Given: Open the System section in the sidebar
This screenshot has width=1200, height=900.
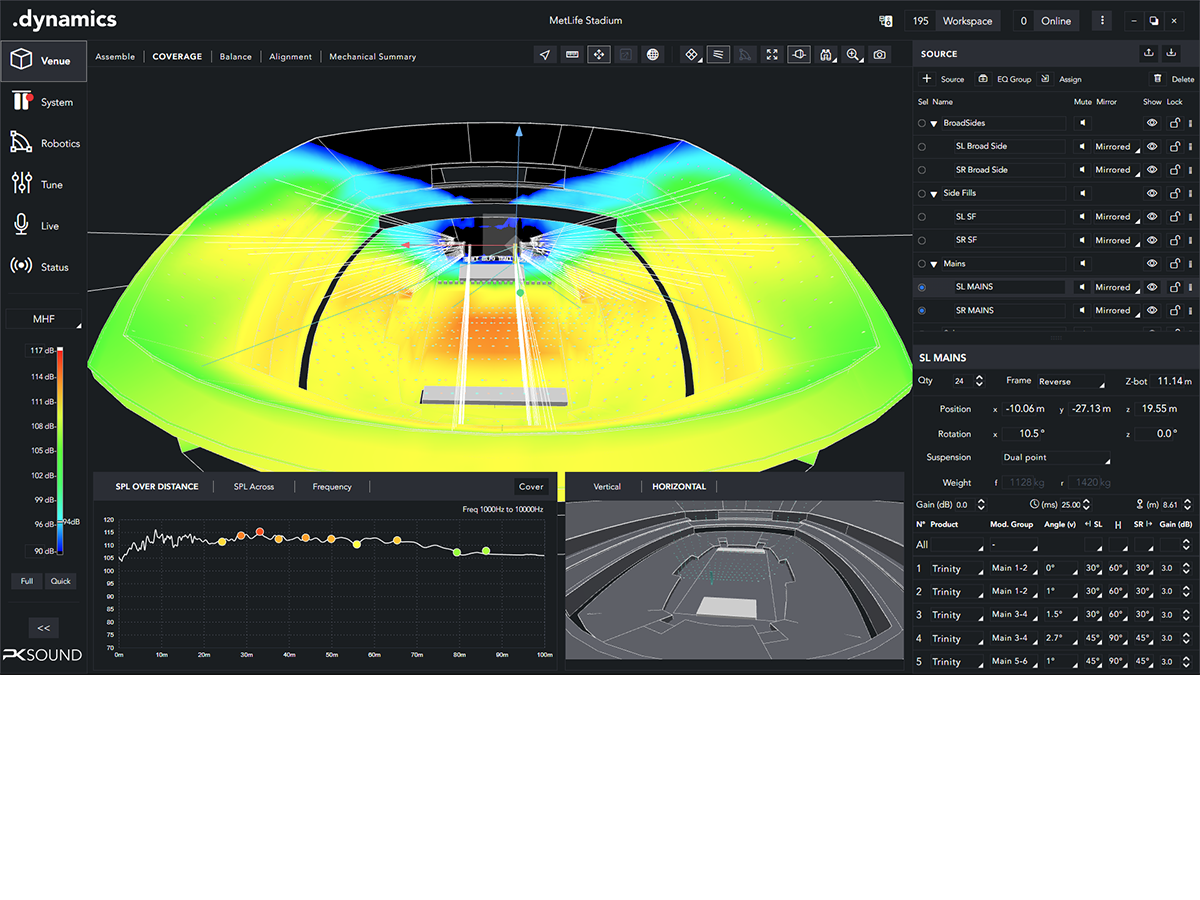Looking at the screenshot, I should [x=43, y=102].
